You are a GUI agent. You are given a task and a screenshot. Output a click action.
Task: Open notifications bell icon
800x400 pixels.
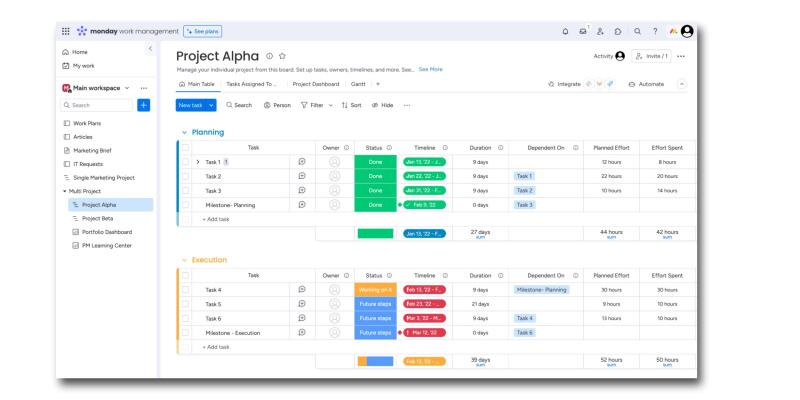[565, 32]
